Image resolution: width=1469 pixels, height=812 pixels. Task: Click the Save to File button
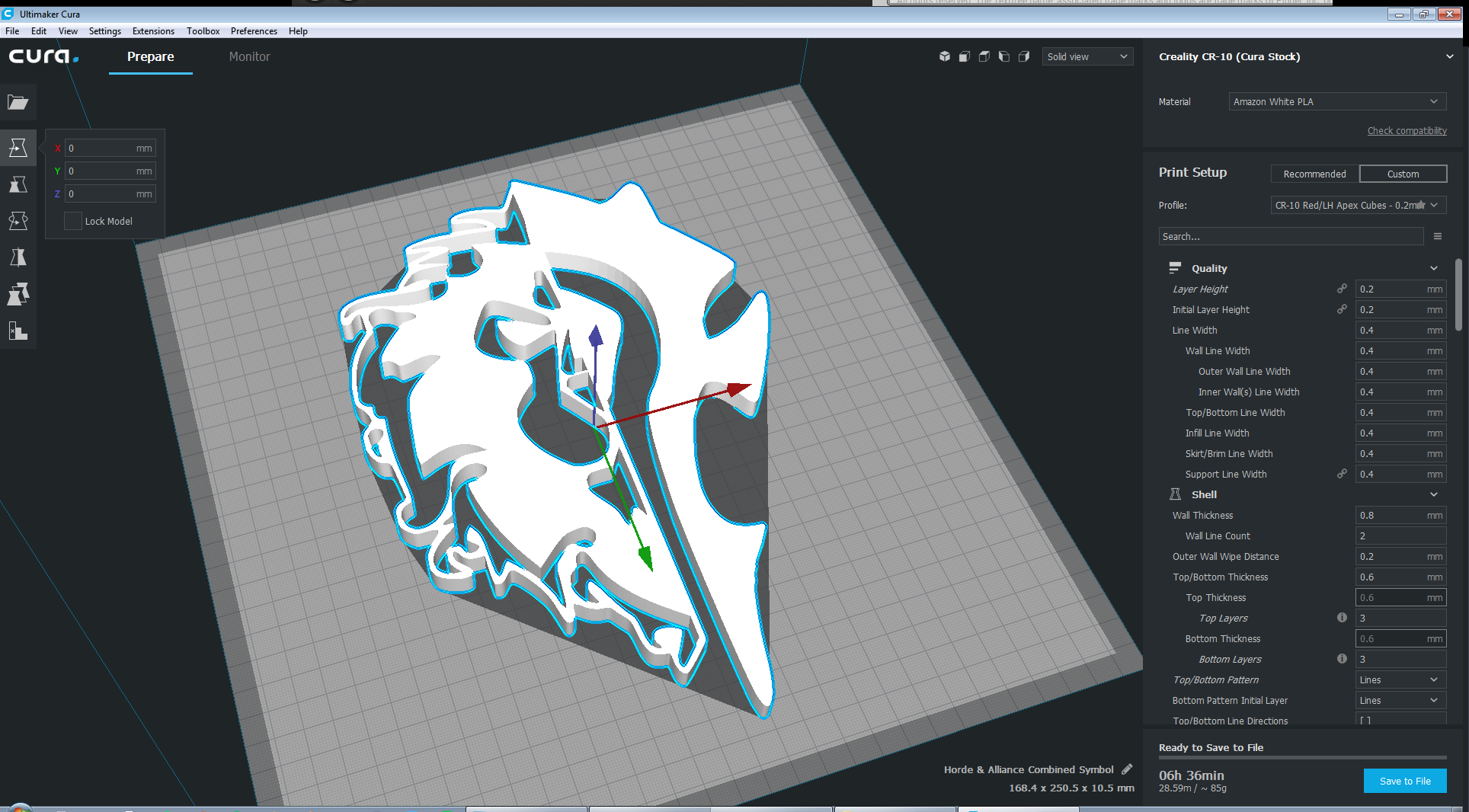(x=1405, y=781)
